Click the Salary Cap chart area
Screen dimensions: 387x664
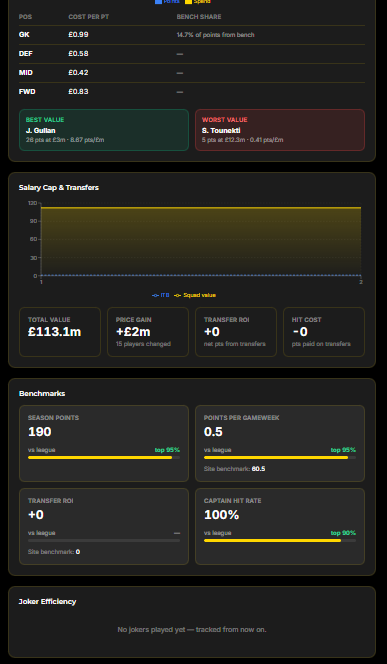click(x=201, y=241)
